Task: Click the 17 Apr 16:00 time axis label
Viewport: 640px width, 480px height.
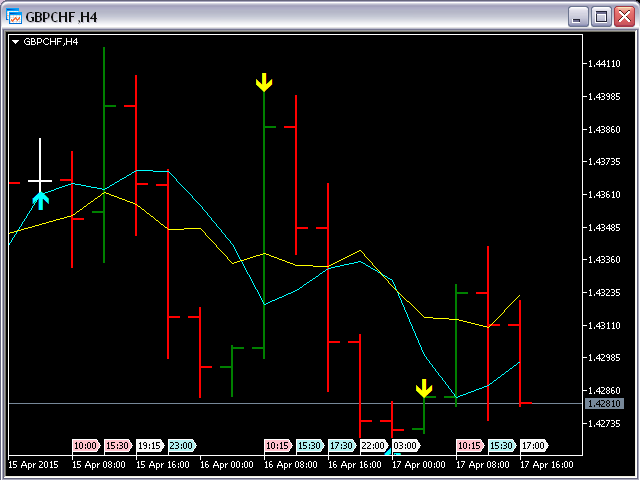Action: pyautogui.click(x=547, y=465)
